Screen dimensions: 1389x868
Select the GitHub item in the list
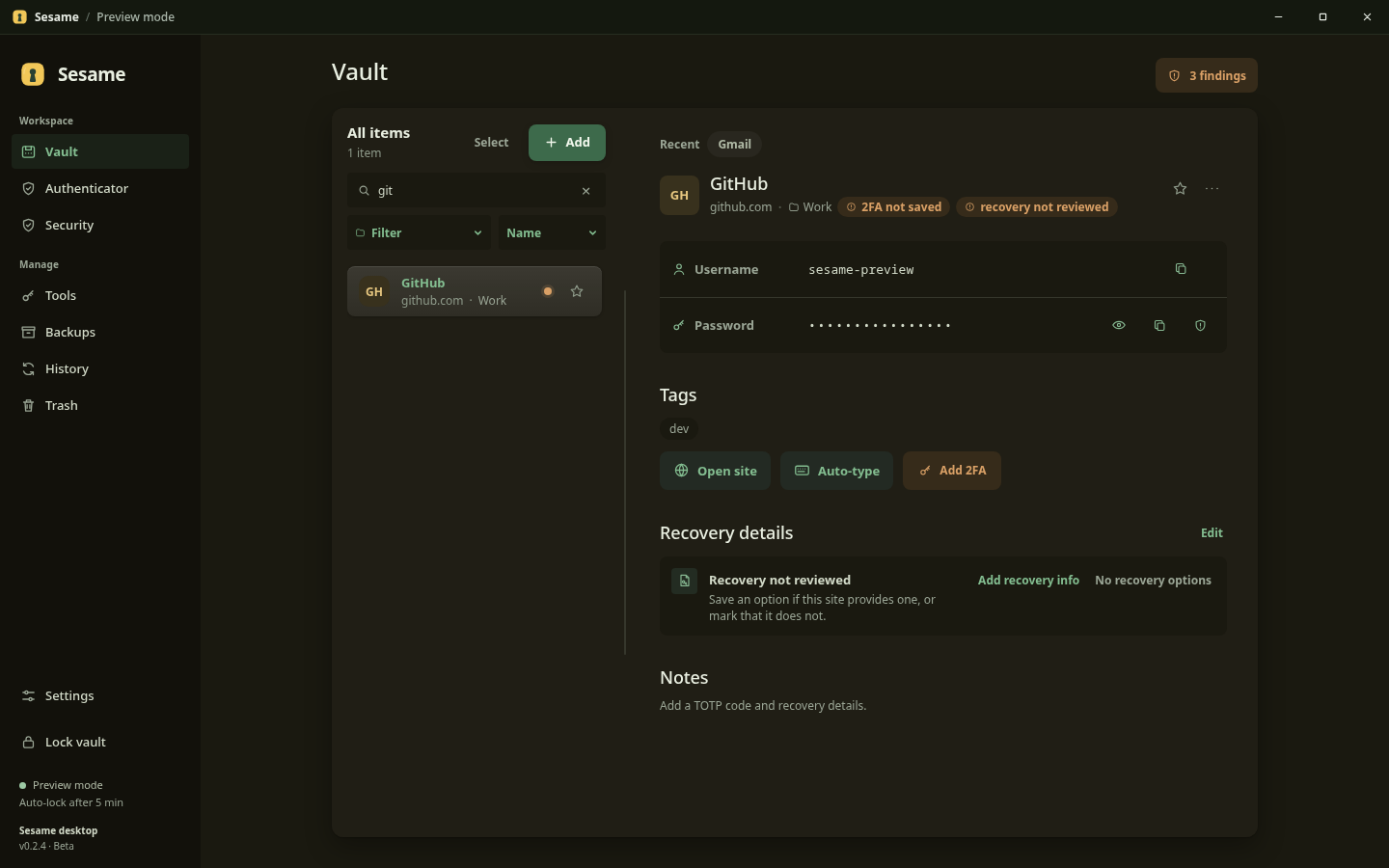[x=475, y=291]
